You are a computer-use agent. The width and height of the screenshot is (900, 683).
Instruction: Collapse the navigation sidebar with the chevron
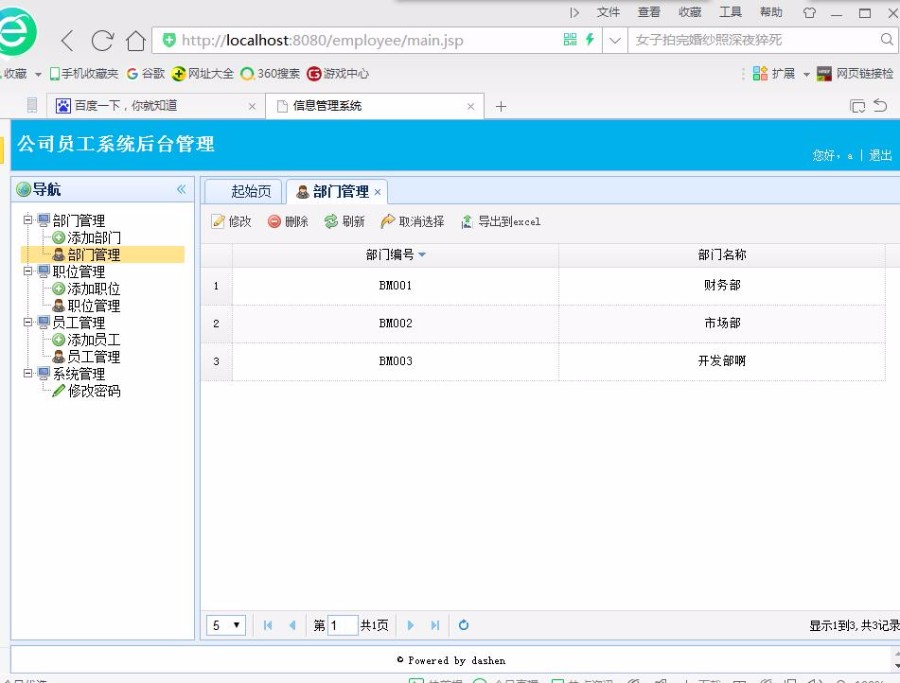(182, 190)
